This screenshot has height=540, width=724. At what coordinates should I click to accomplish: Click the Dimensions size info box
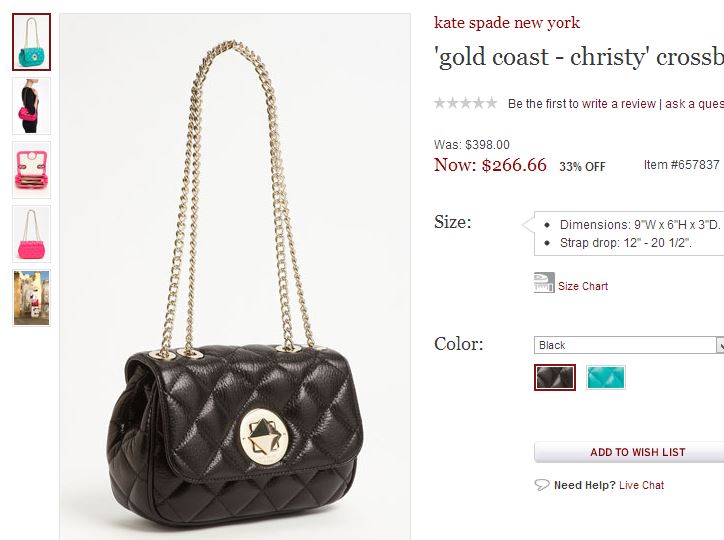tap(630, 234)
